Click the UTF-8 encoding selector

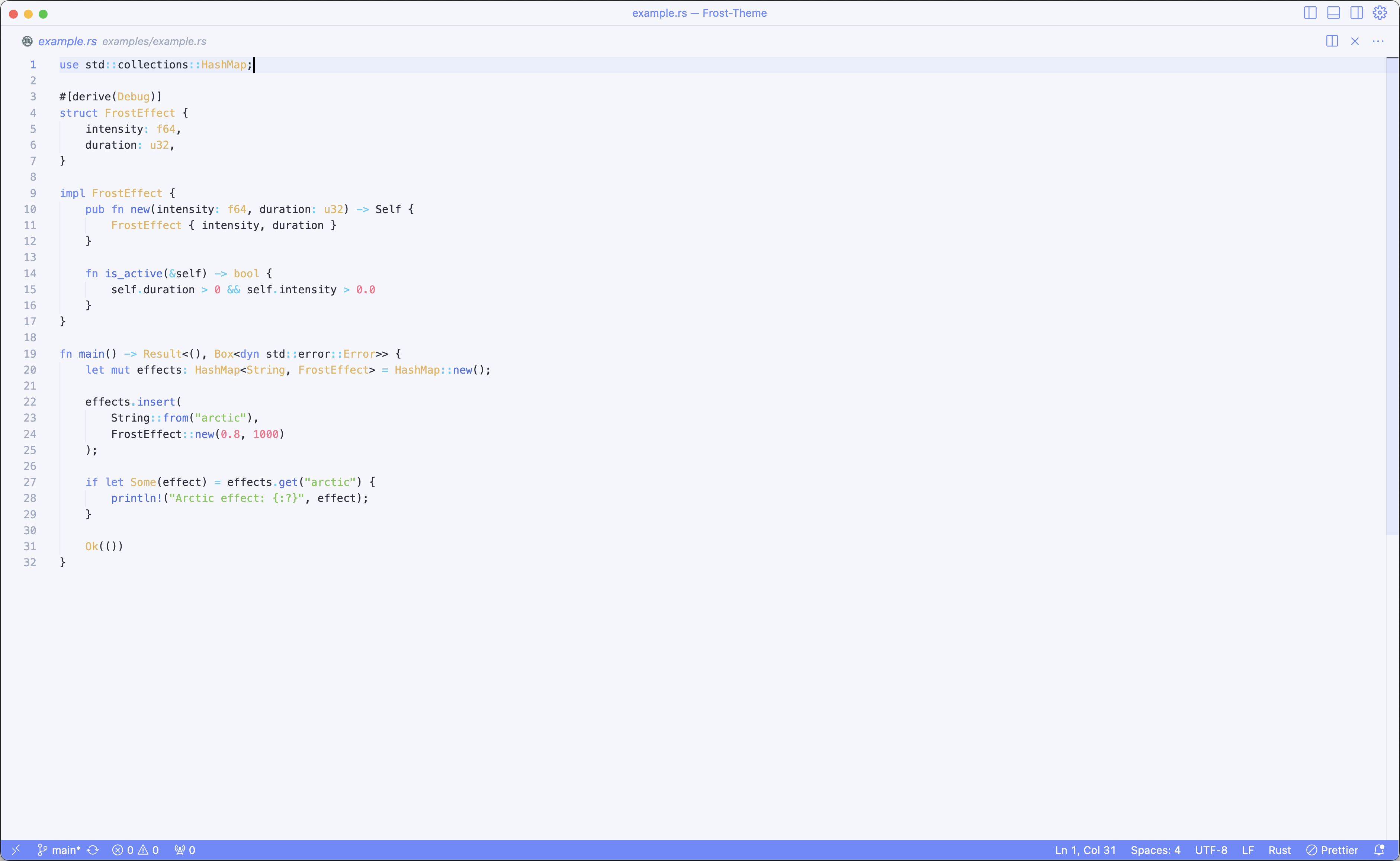click(x=1211, y=849)
